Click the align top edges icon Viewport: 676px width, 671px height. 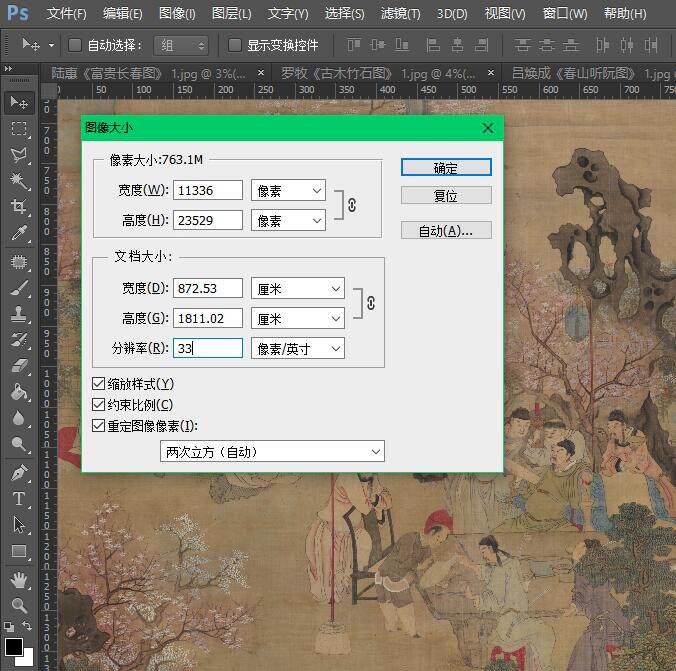[354, 45]
